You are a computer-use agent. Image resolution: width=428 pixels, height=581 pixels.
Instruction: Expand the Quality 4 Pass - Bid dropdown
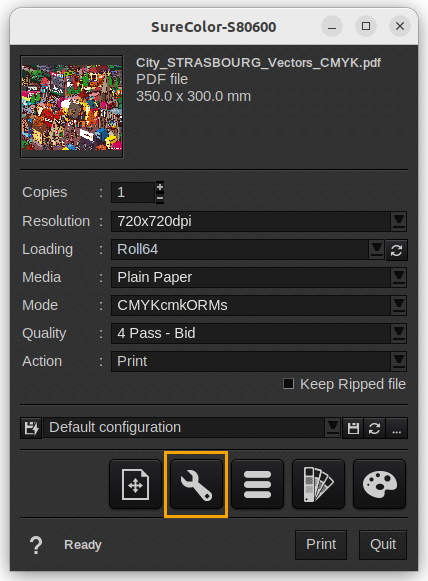399,333
